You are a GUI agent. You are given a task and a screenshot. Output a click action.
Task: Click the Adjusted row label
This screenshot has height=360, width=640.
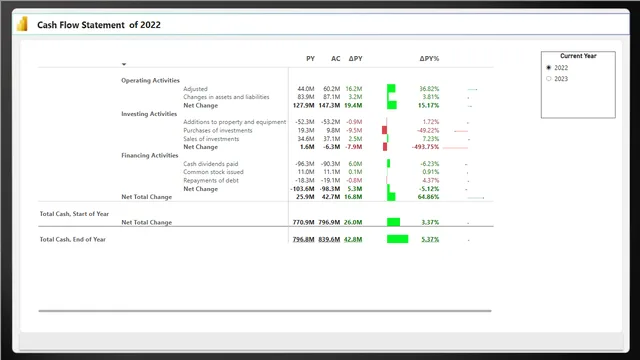tap(195, 89)
